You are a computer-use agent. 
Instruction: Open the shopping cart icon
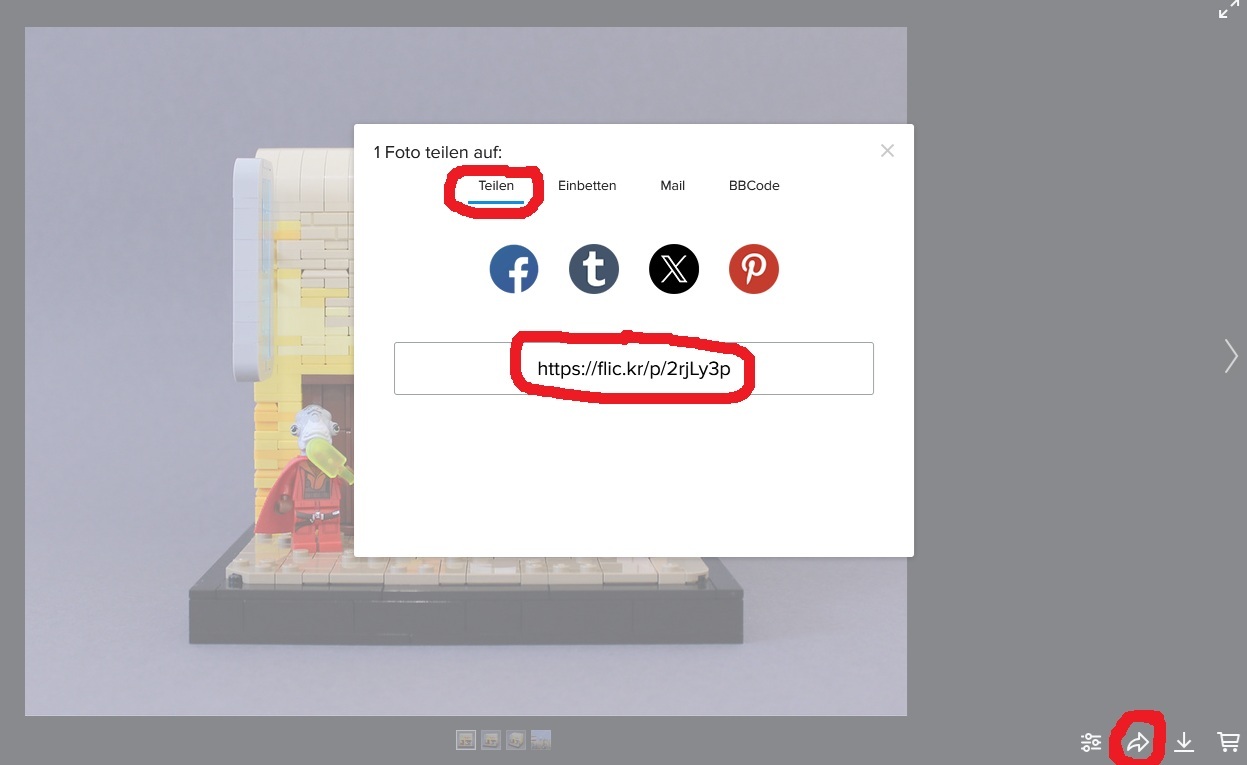tap(1228, 742)
